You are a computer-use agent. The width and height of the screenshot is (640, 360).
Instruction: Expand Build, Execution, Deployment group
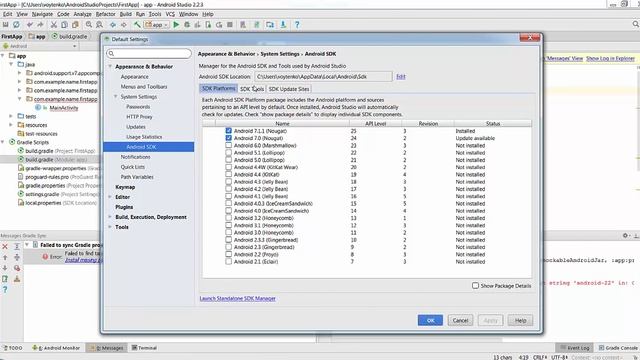pos(110,217)
